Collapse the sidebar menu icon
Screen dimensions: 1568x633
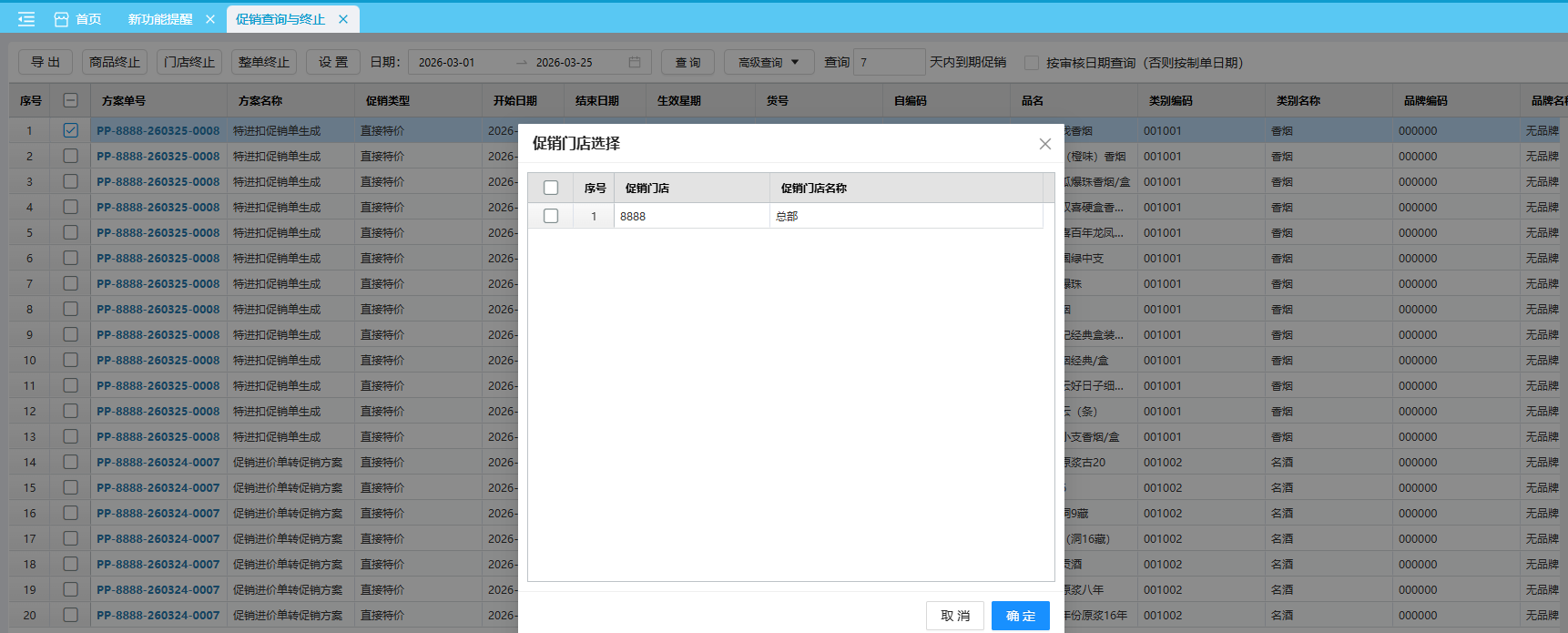(26, 19)
